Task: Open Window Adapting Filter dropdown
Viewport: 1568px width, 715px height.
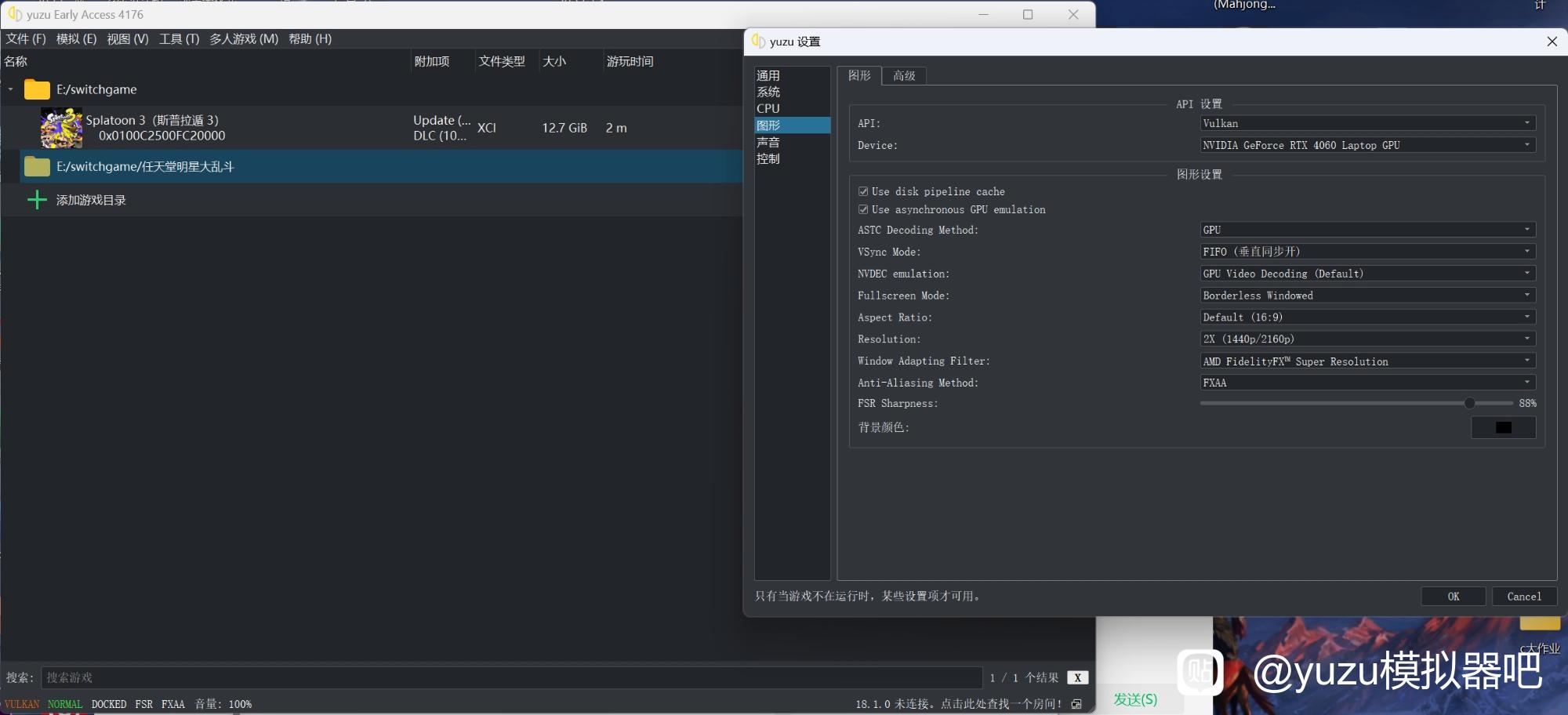Action: pyautogui.click(x=1367, y=361)
